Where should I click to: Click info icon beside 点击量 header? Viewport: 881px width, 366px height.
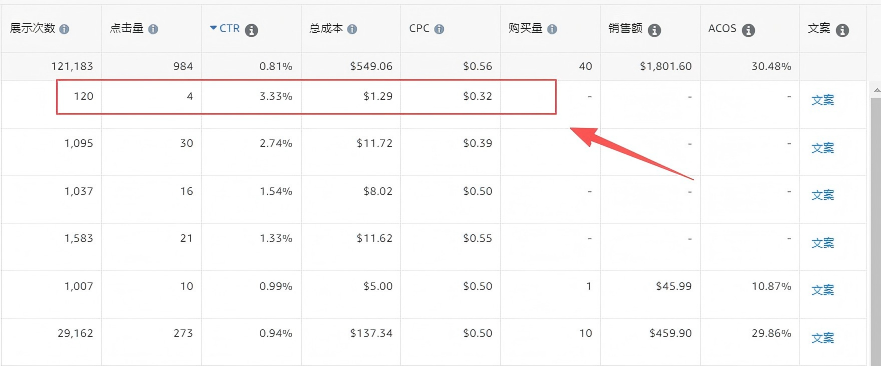153,29
